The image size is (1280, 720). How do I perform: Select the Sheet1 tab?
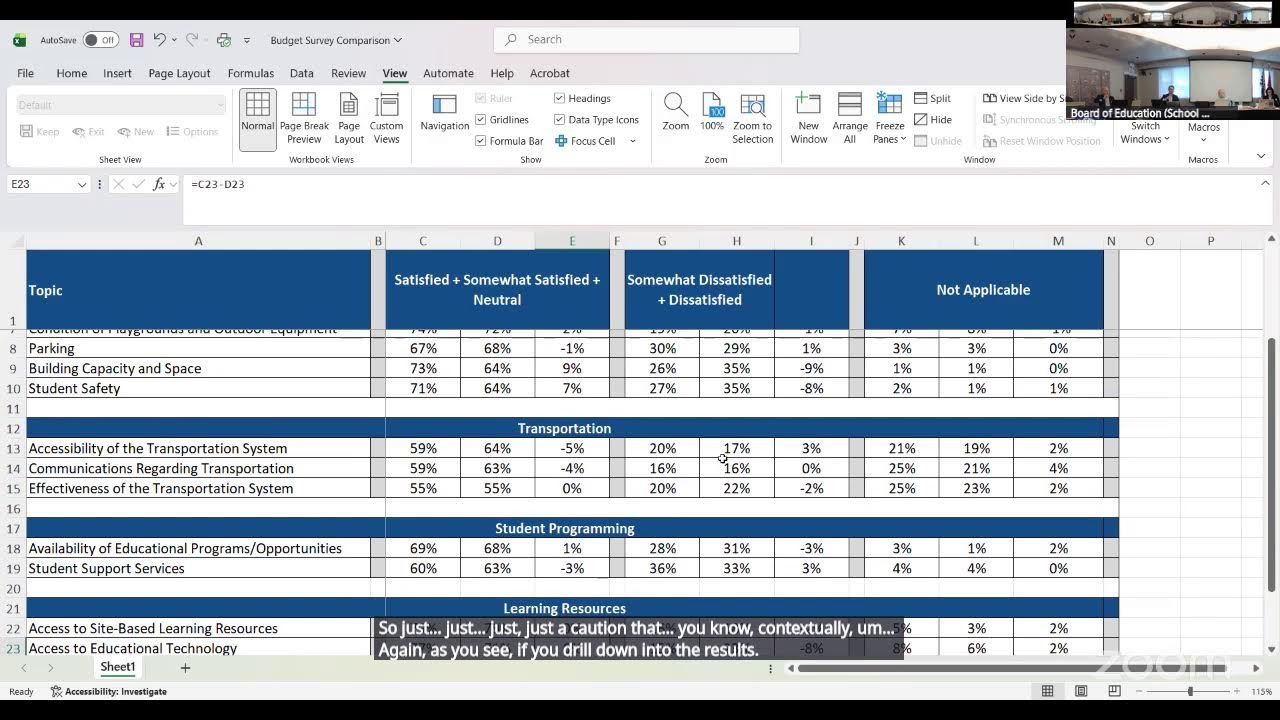(117, 667)
